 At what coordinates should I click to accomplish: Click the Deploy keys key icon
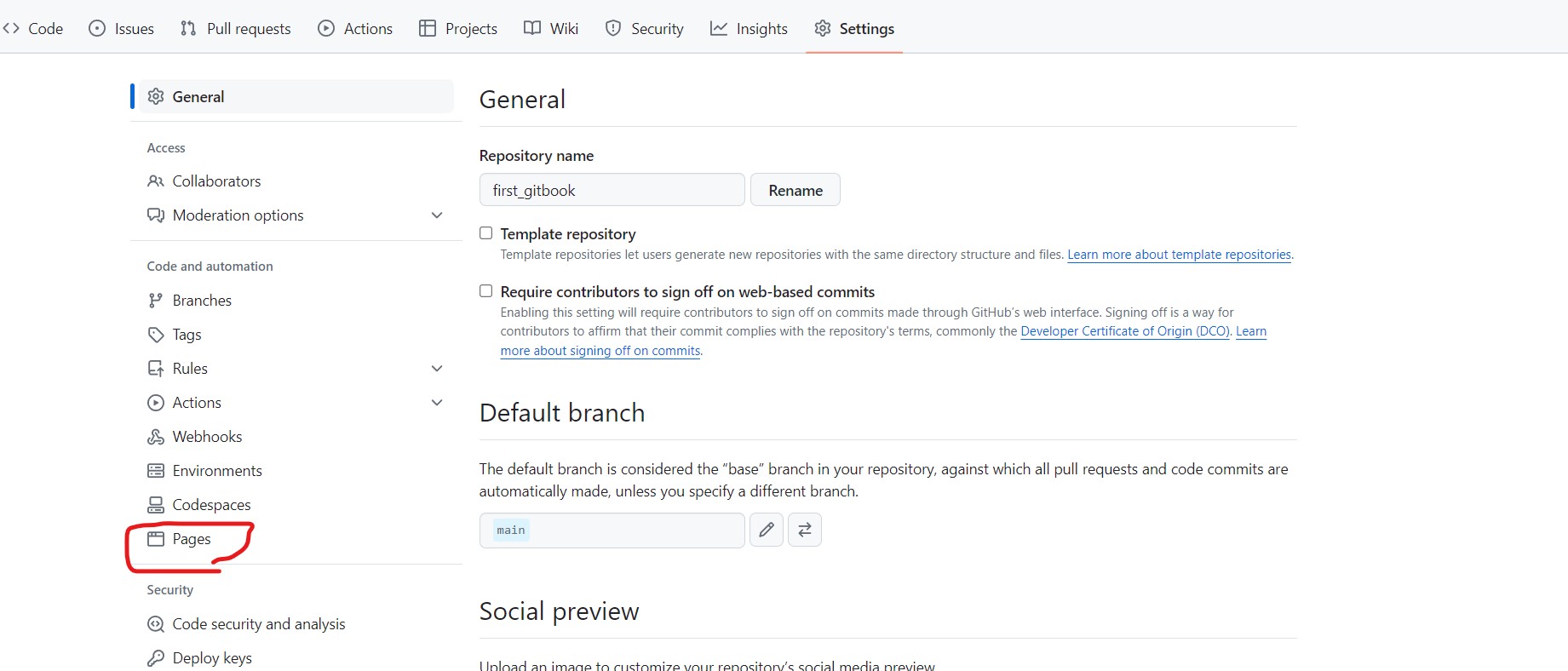[156, 658]
